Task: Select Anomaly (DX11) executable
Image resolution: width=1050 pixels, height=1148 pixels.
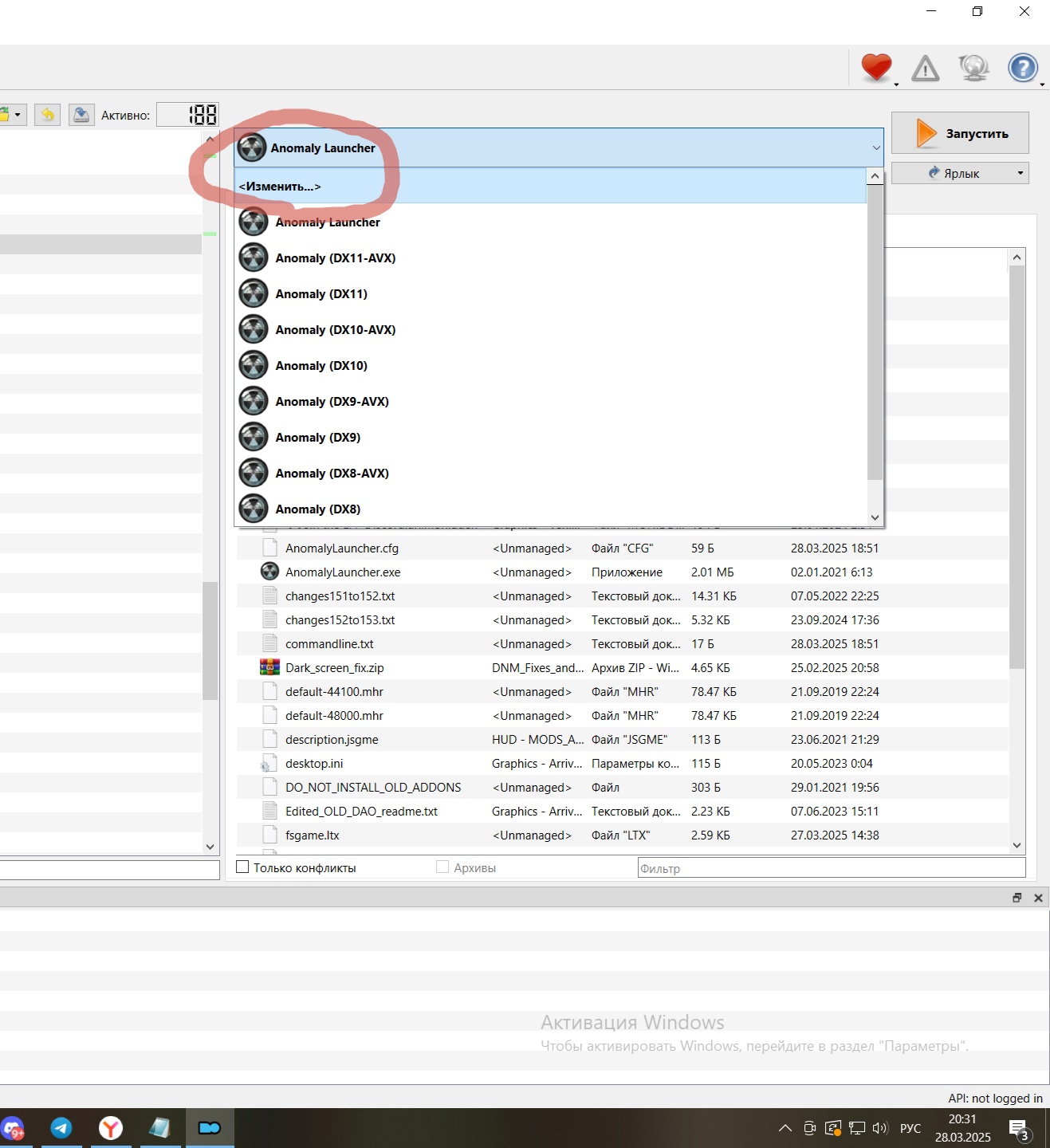Action: click(550, 293)
